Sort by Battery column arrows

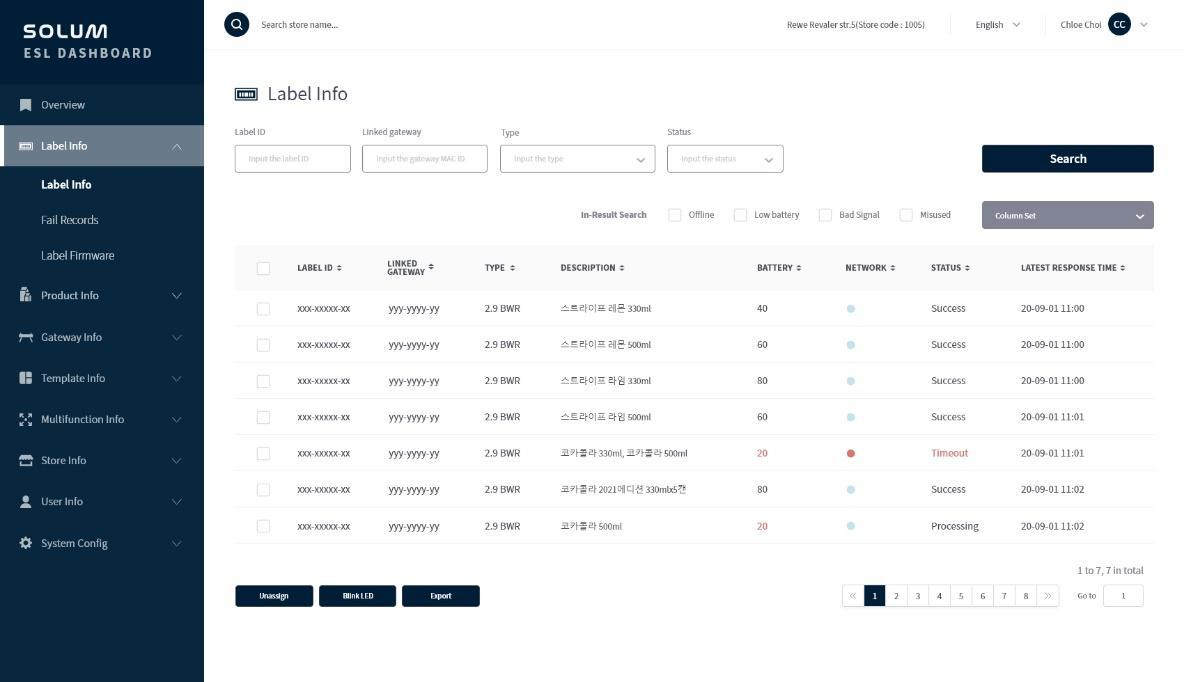799,268
